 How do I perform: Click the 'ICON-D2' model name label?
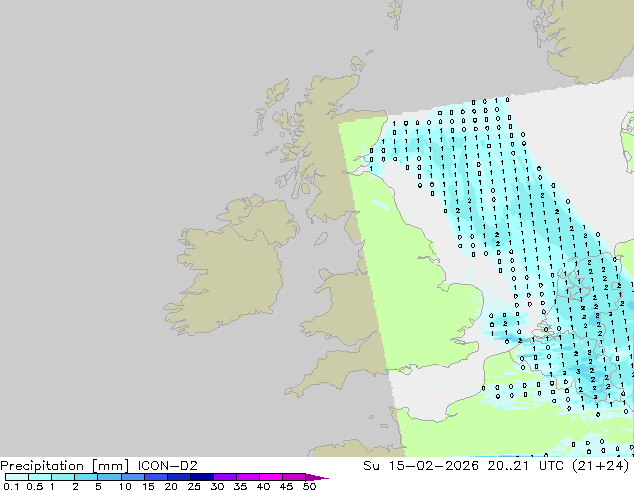coord(167,466)
